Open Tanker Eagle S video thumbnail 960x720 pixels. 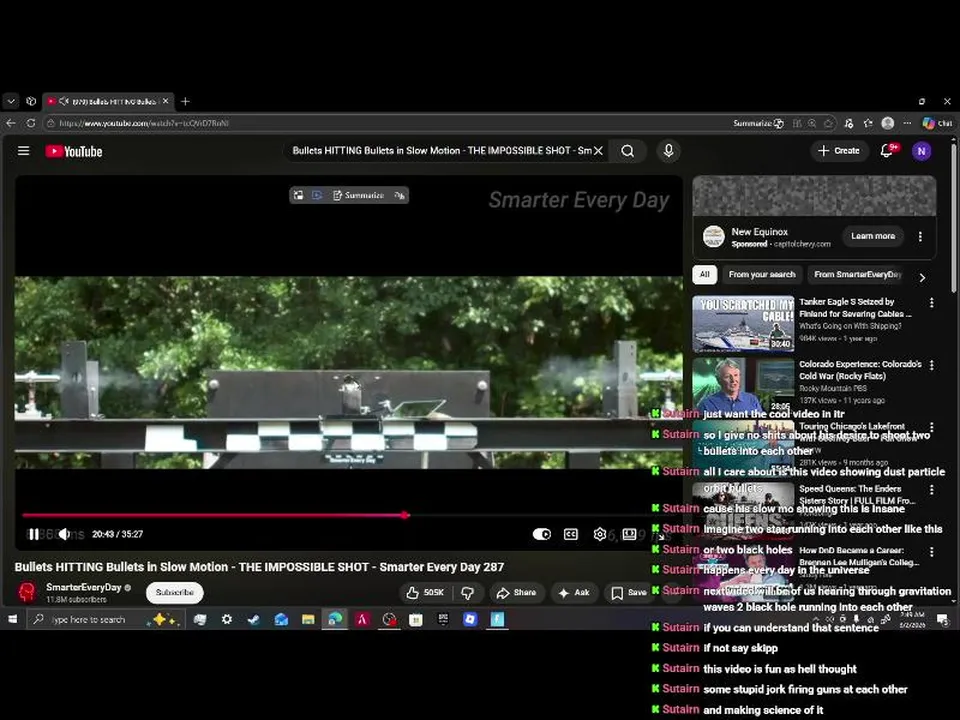pyautogui.click(x=743, y=324)
